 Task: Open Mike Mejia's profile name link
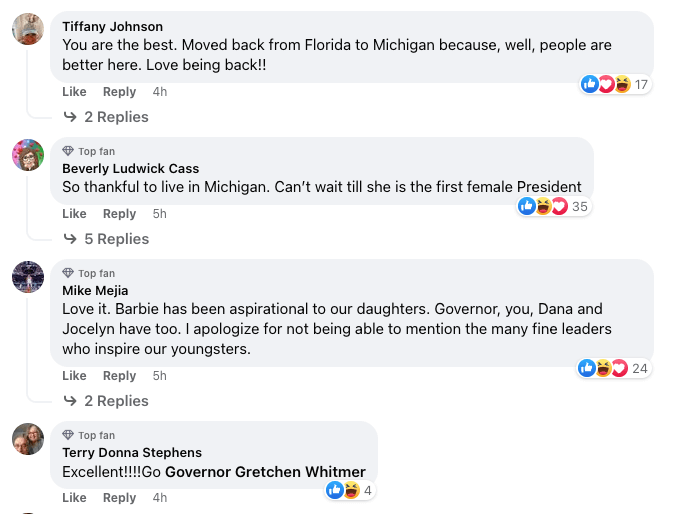coord(95,291)
